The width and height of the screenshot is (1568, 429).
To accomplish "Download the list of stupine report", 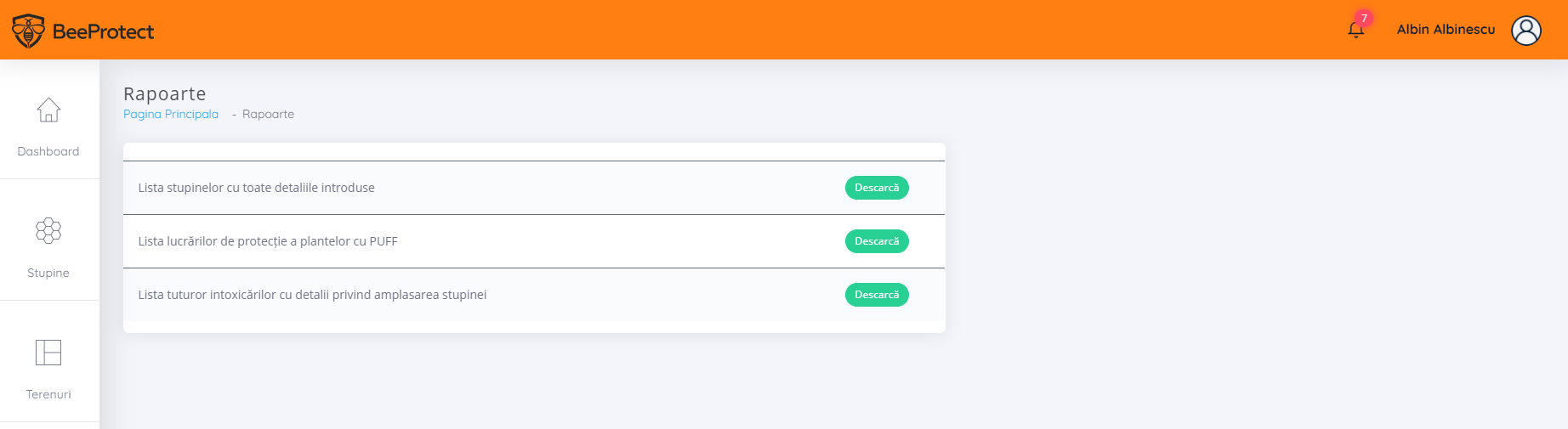I will point(877,188).
